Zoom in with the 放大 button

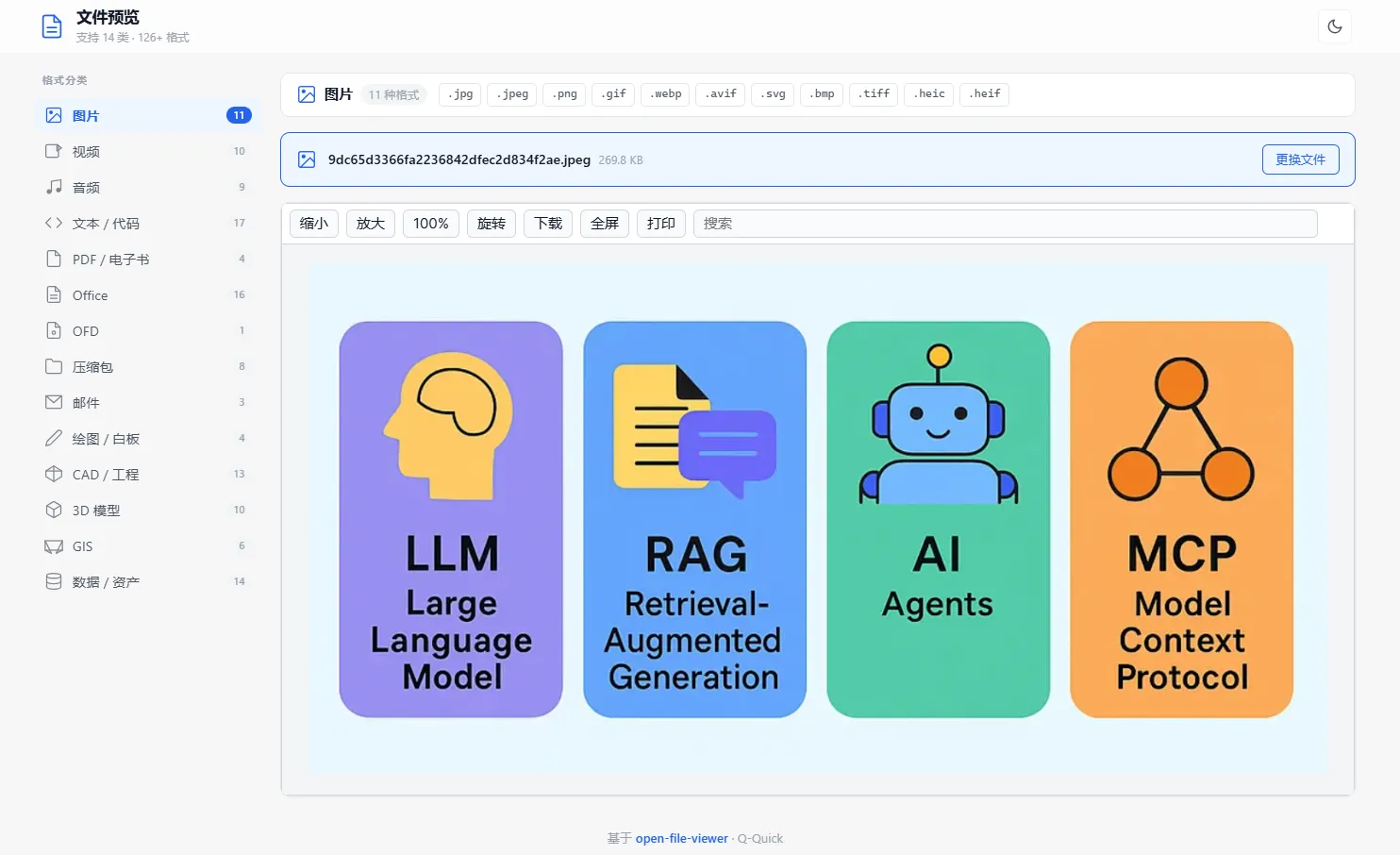tap(371, 224)
